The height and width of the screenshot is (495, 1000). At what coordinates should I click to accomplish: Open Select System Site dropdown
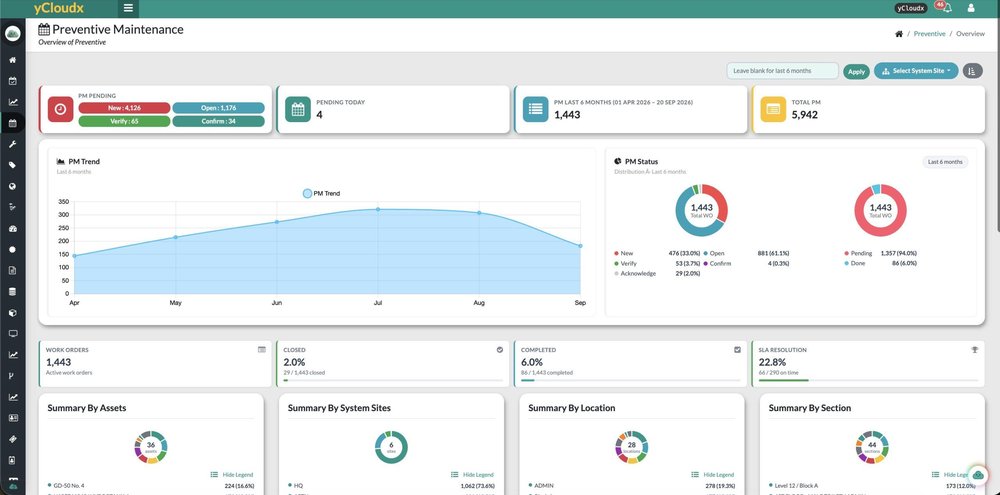point(916,71)
